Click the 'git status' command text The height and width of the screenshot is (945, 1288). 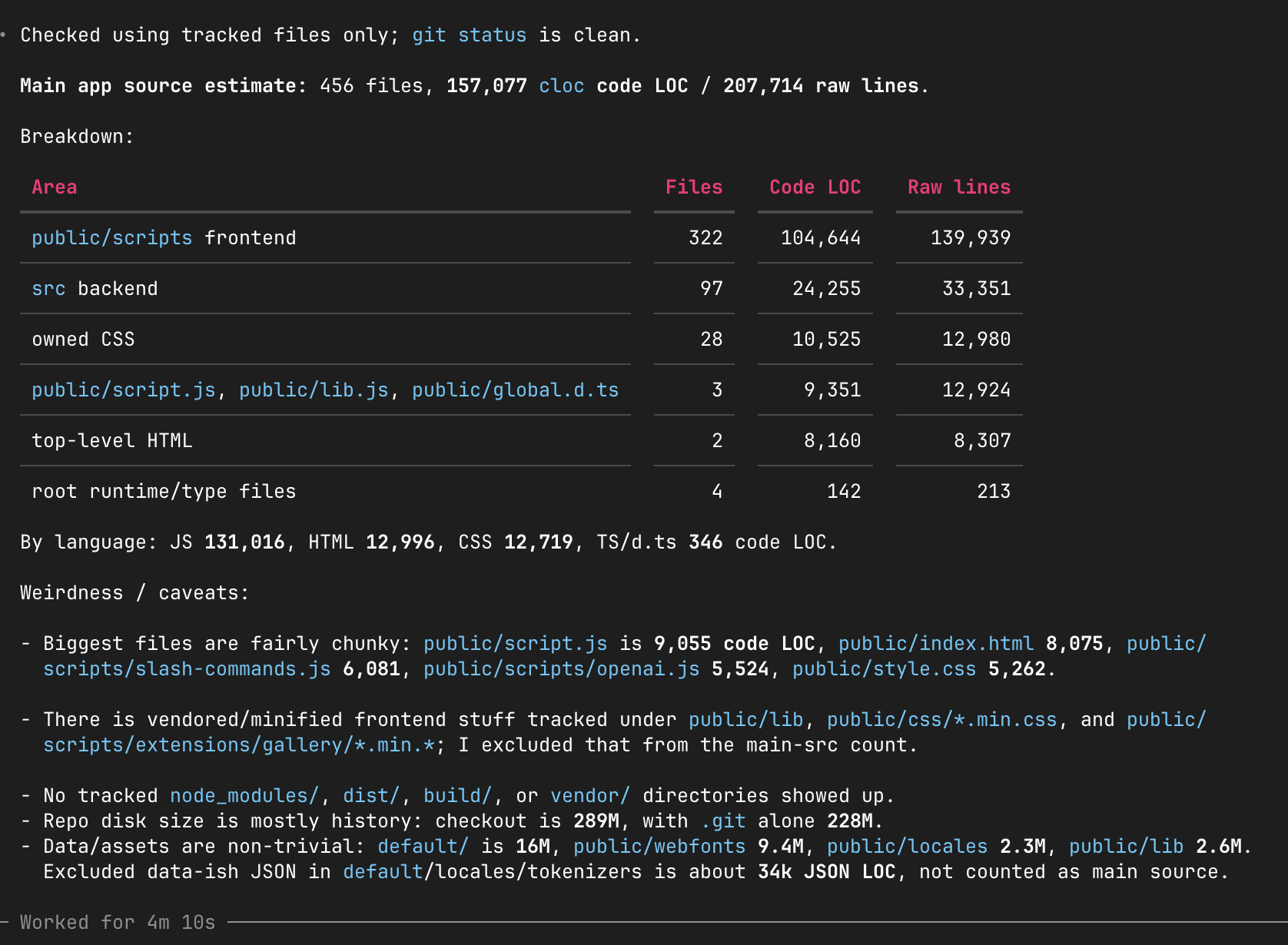pos(470,35)
